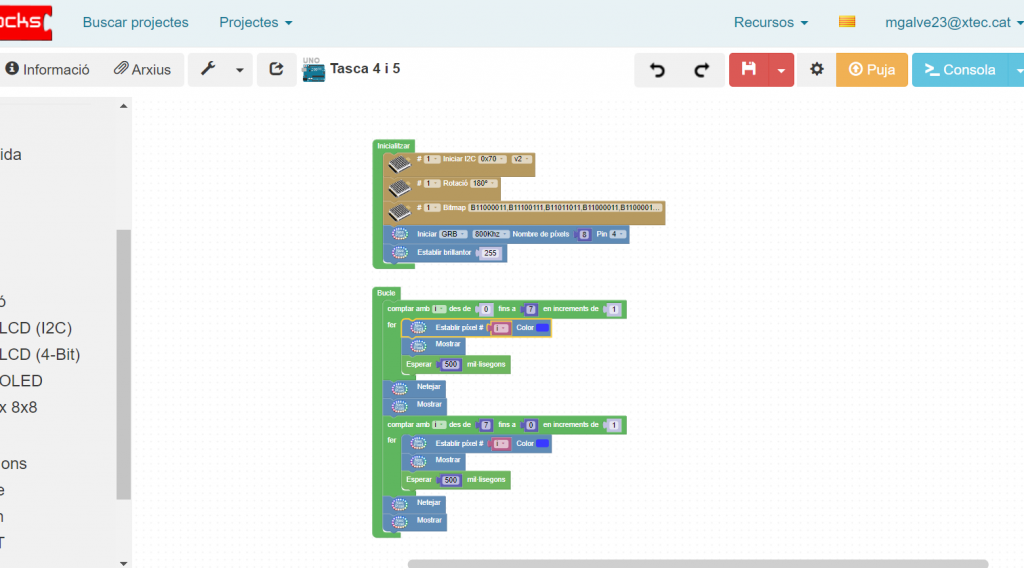Click the Catalan flag language icon
1024x568 pixels.
847,22
